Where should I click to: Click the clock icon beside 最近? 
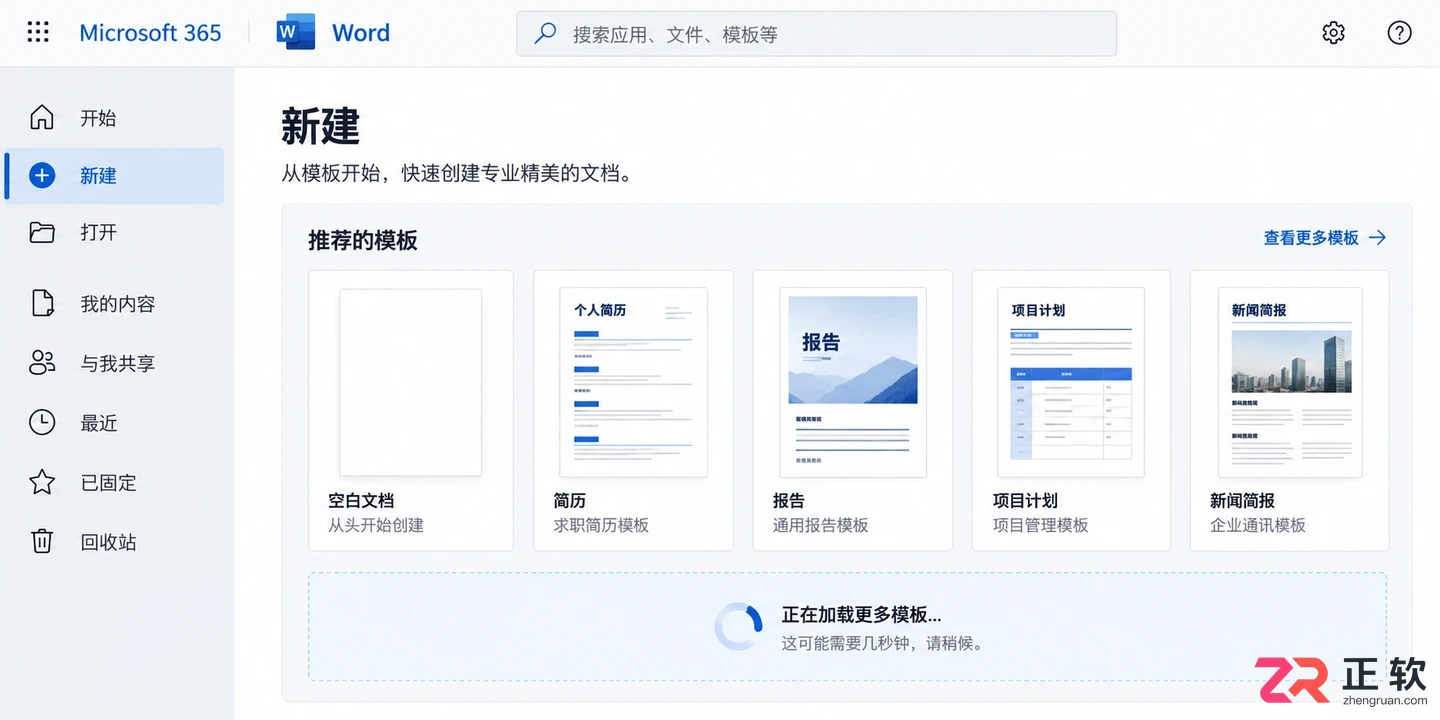coord(42,422)
